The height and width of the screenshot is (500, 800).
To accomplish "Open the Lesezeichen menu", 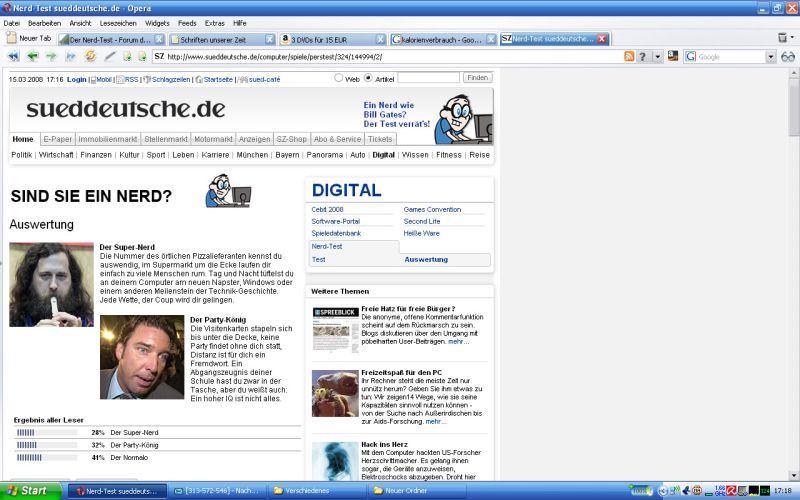I will 118,23.
